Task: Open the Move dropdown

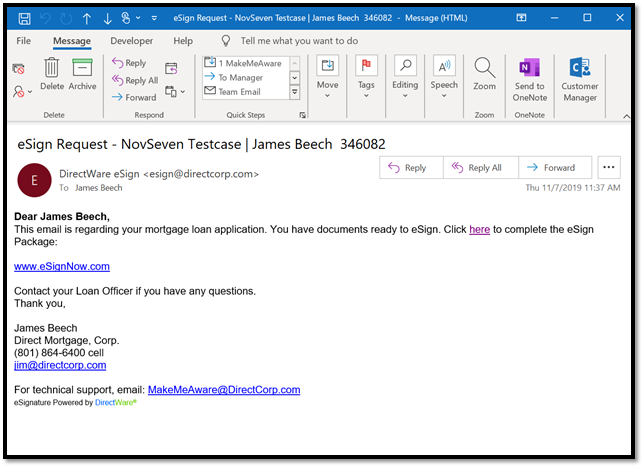Action: coord(327,77)
